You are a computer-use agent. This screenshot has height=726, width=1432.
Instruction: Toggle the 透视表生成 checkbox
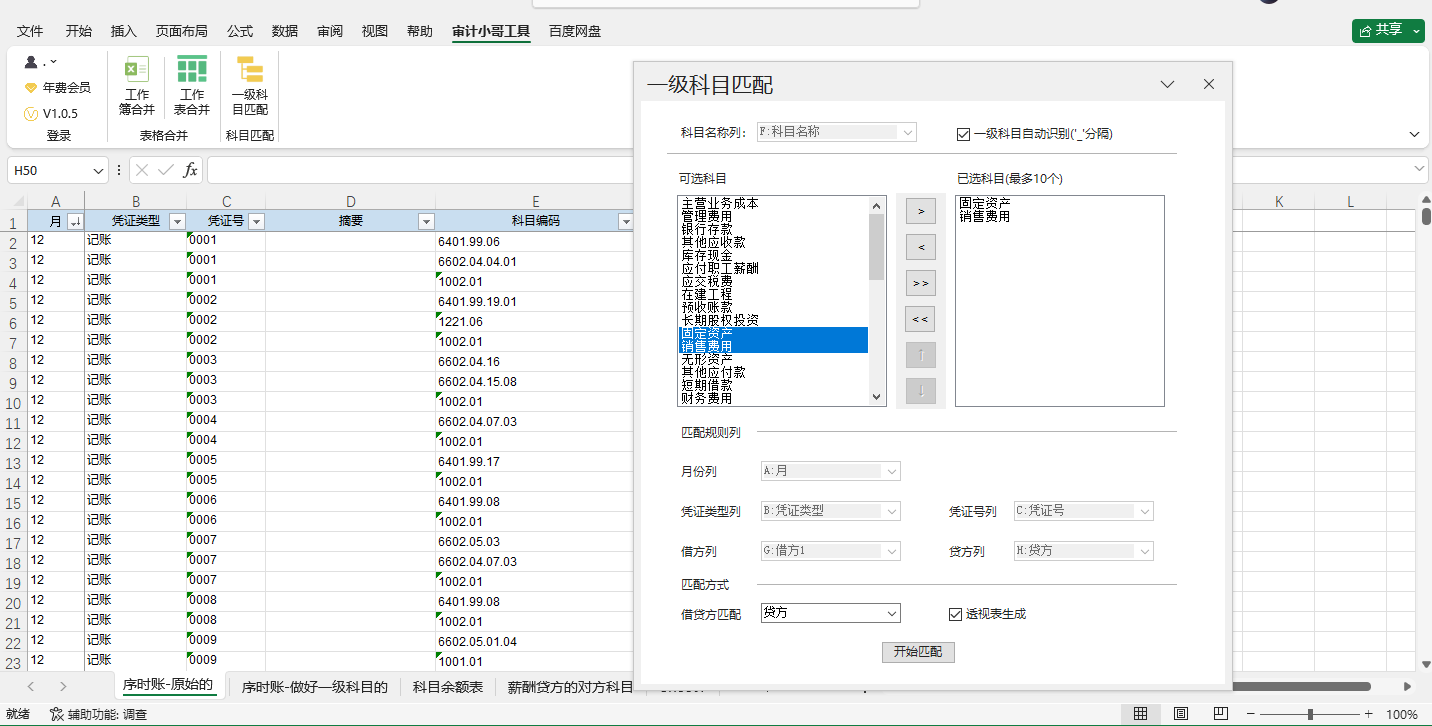coord(955,613)
